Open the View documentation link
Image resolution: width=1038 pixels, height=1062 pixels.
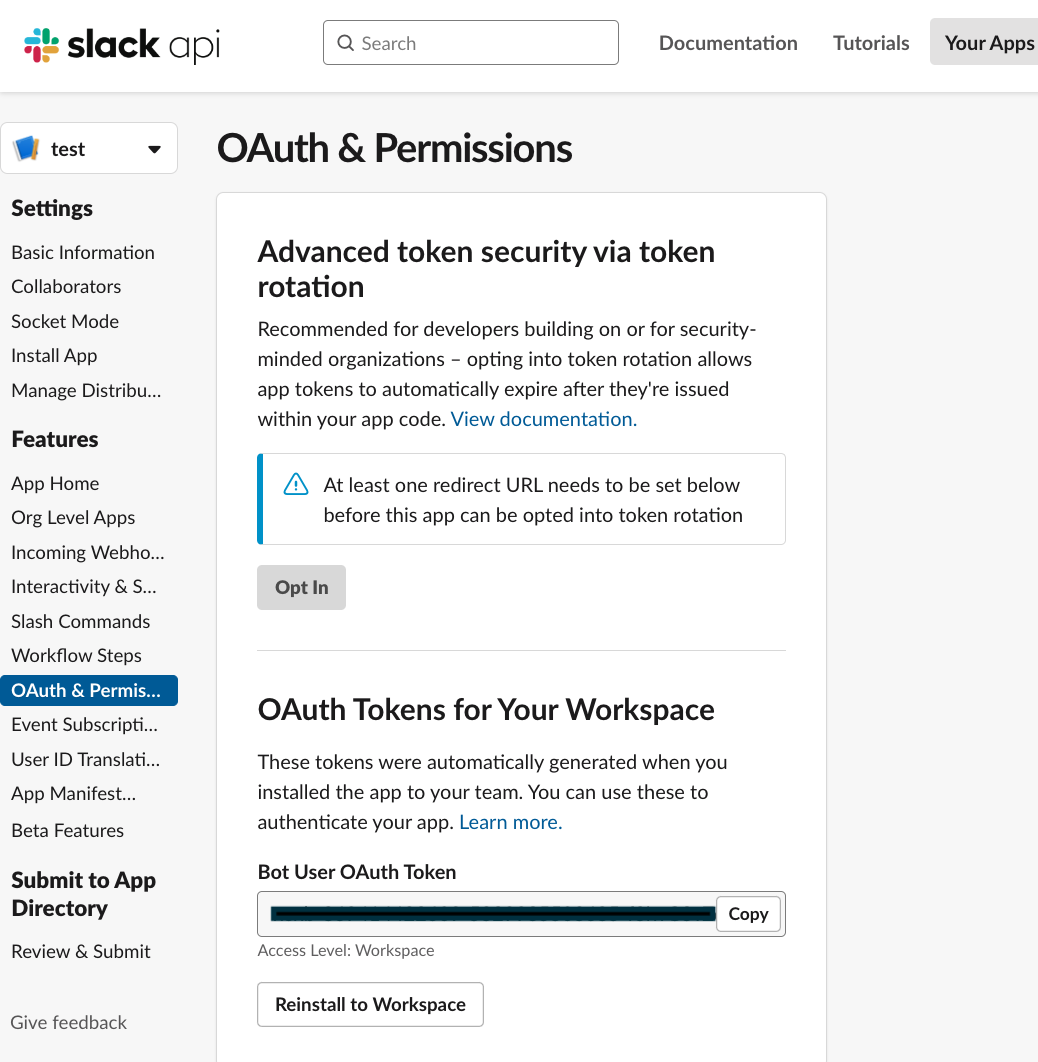pyautogui.click(x=544, y=419)
